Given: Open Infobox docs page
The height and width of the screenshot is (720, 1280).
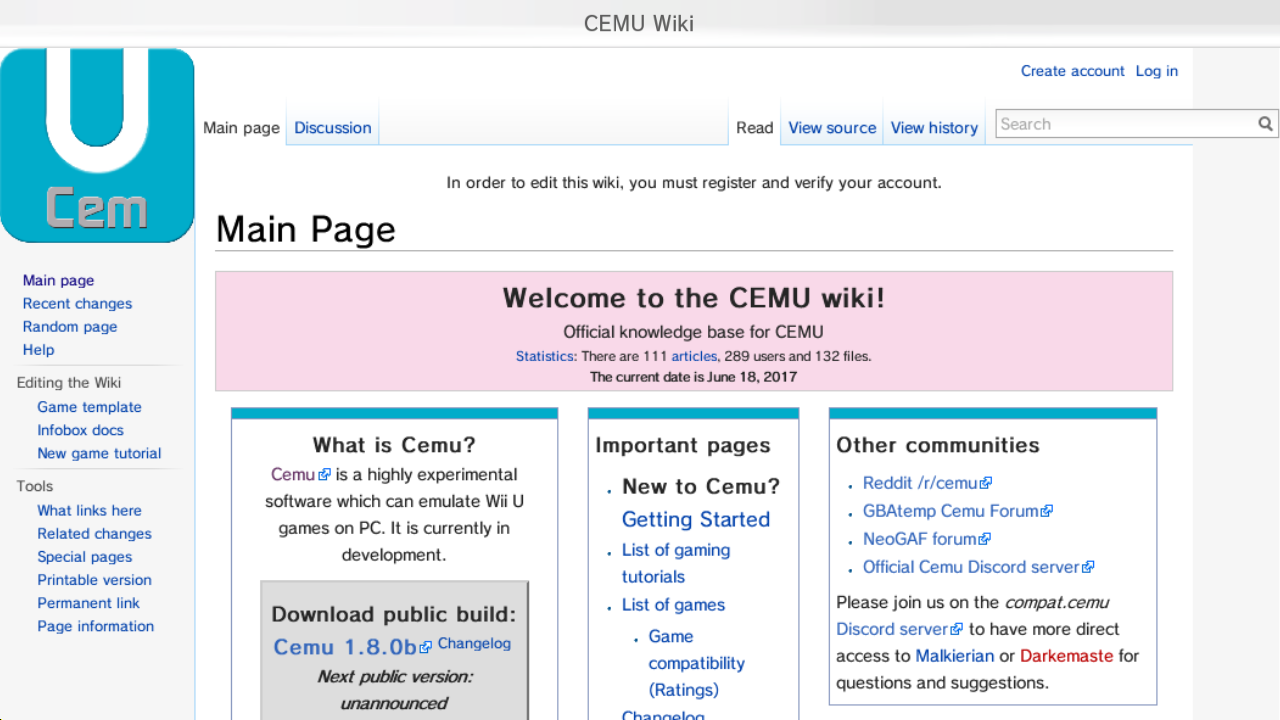Looking at the screenshot, I should [x=80, y=430].
